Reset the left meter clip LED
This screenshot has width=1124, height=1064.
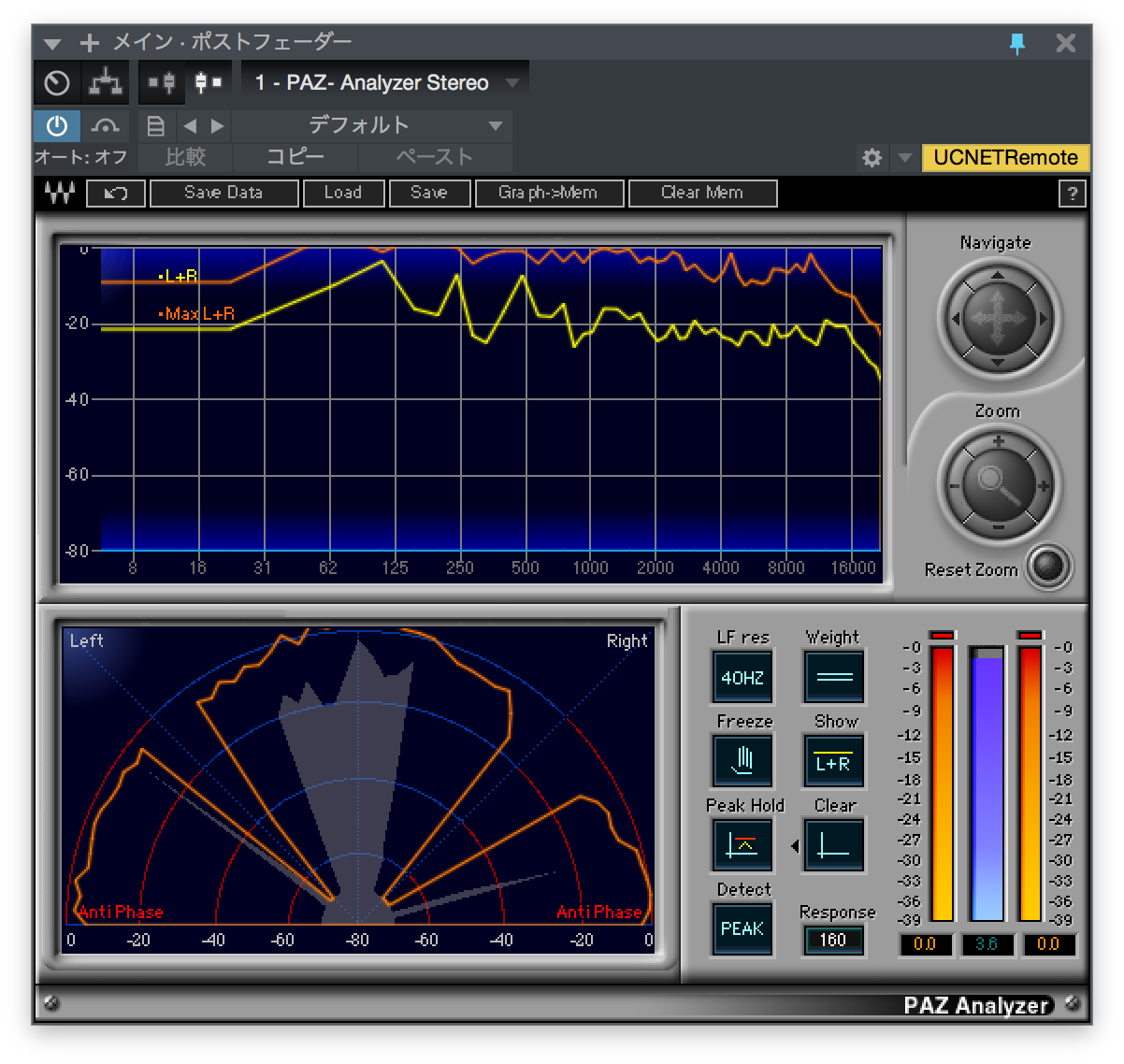(942, 636)
